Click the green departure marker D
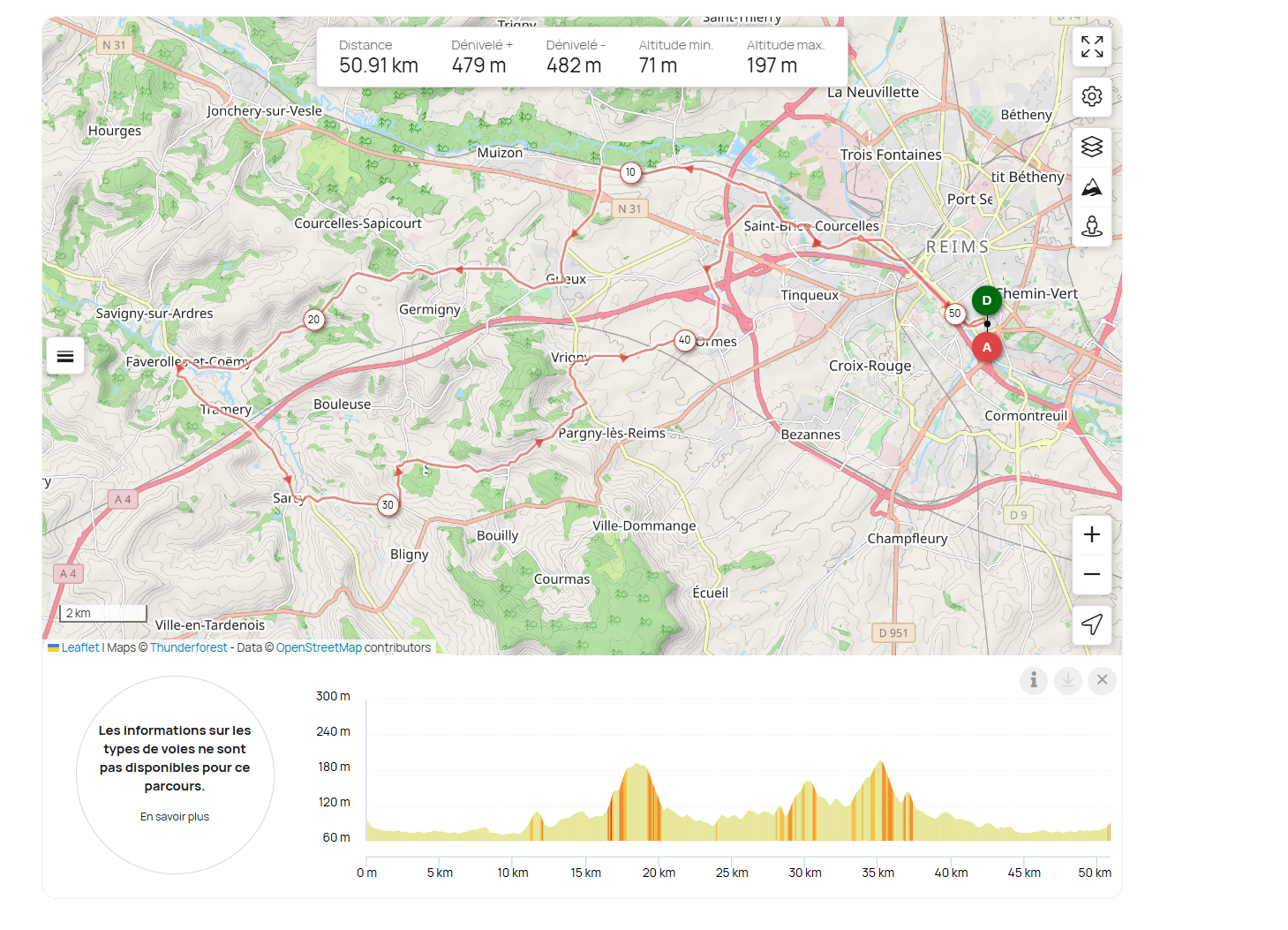Screen dimensions: 1288x930 point(986,300)
